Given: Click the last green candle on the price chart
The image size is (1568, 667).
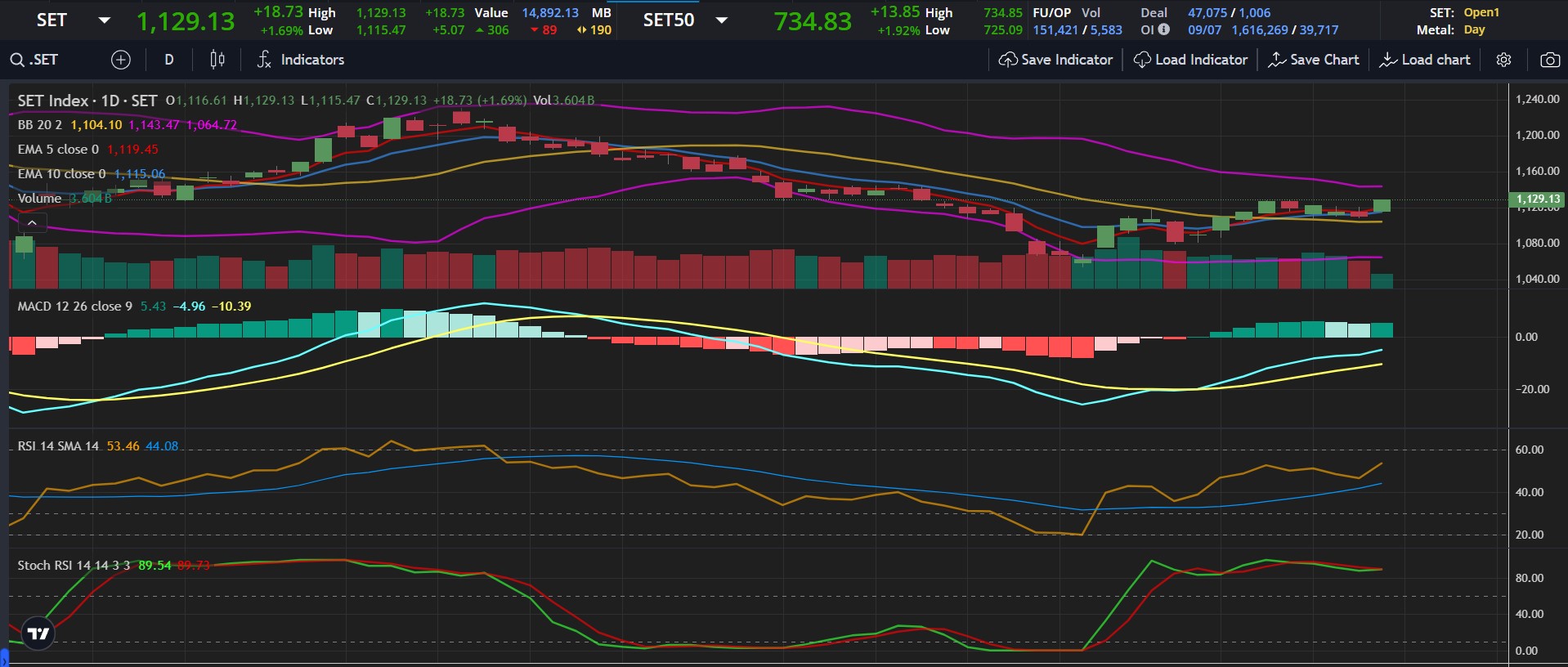Looking at the screenshot, I should click(x=1382, y=205).
